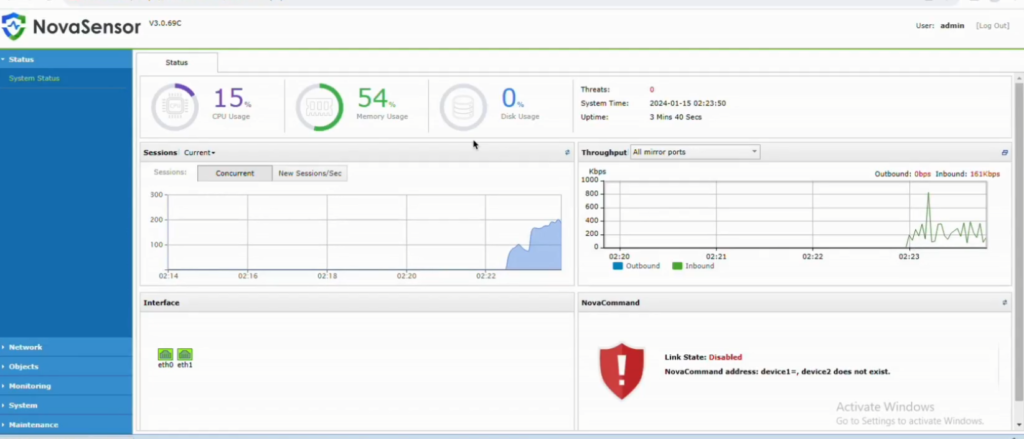
Task: Expand the Network menu section
Action: coord(66,347)
